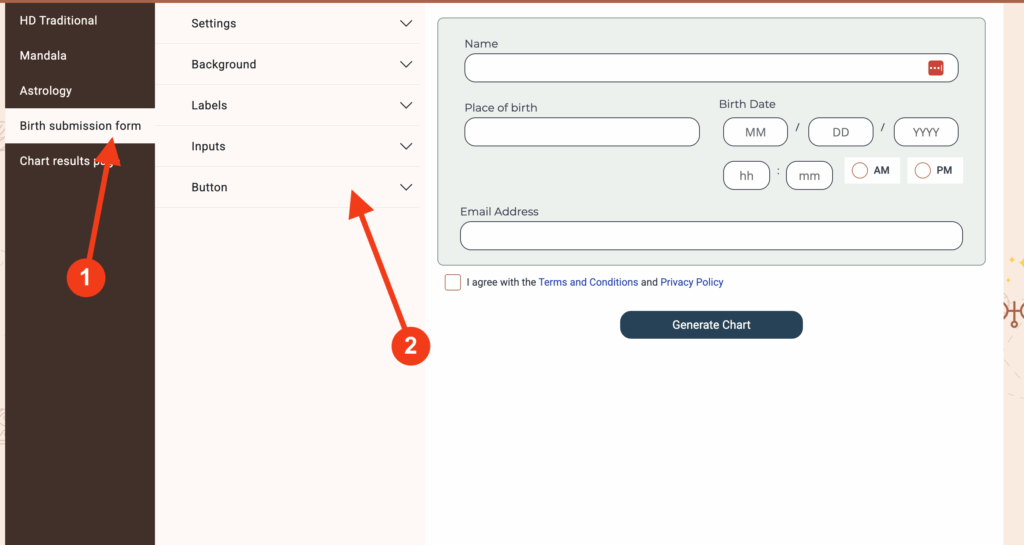Image resolution: width=1024 pixels, height=545 pixels.
Task: Switch to the Mandala tab
Action: 43,55
